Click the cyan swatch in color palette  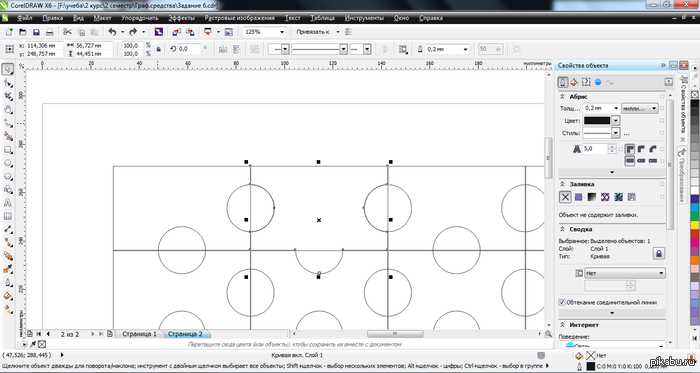[695, 207]
